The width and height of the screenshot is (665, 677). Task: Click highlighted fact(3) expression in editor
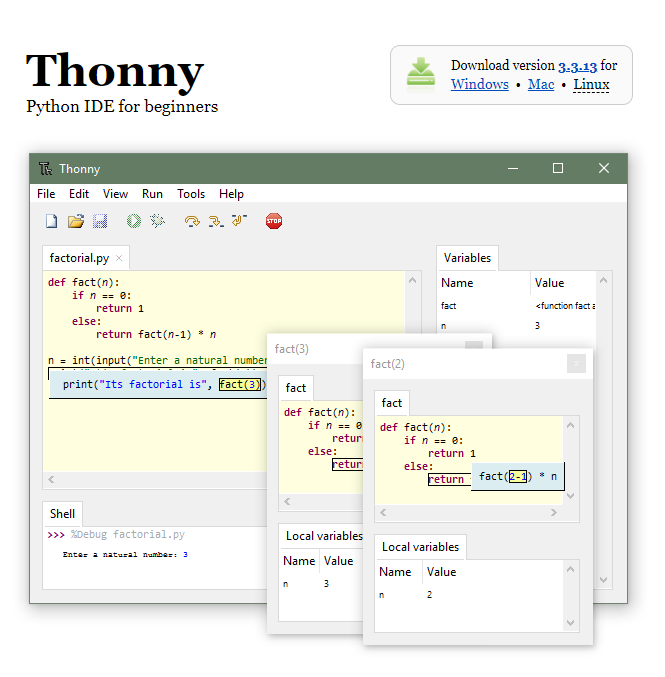pyautogui.click(x=240, y=384)
